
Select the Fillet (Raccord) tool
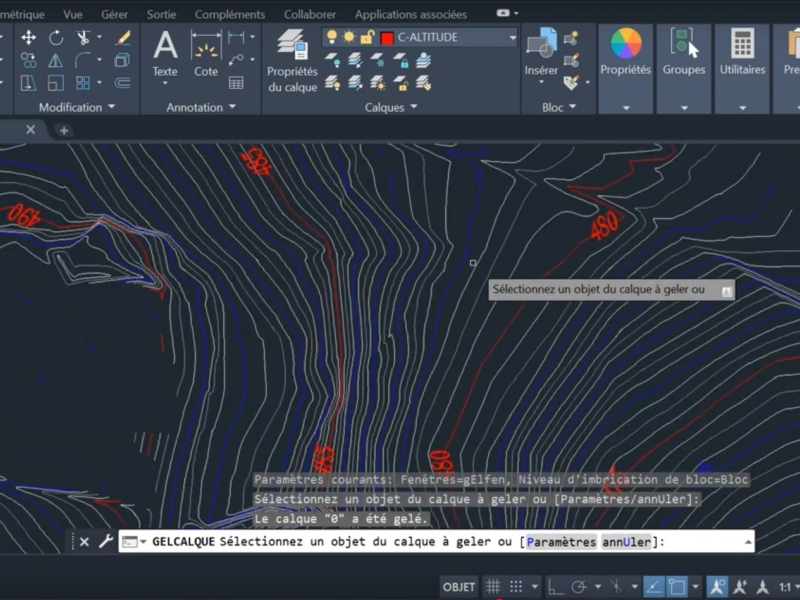point(83,60)
